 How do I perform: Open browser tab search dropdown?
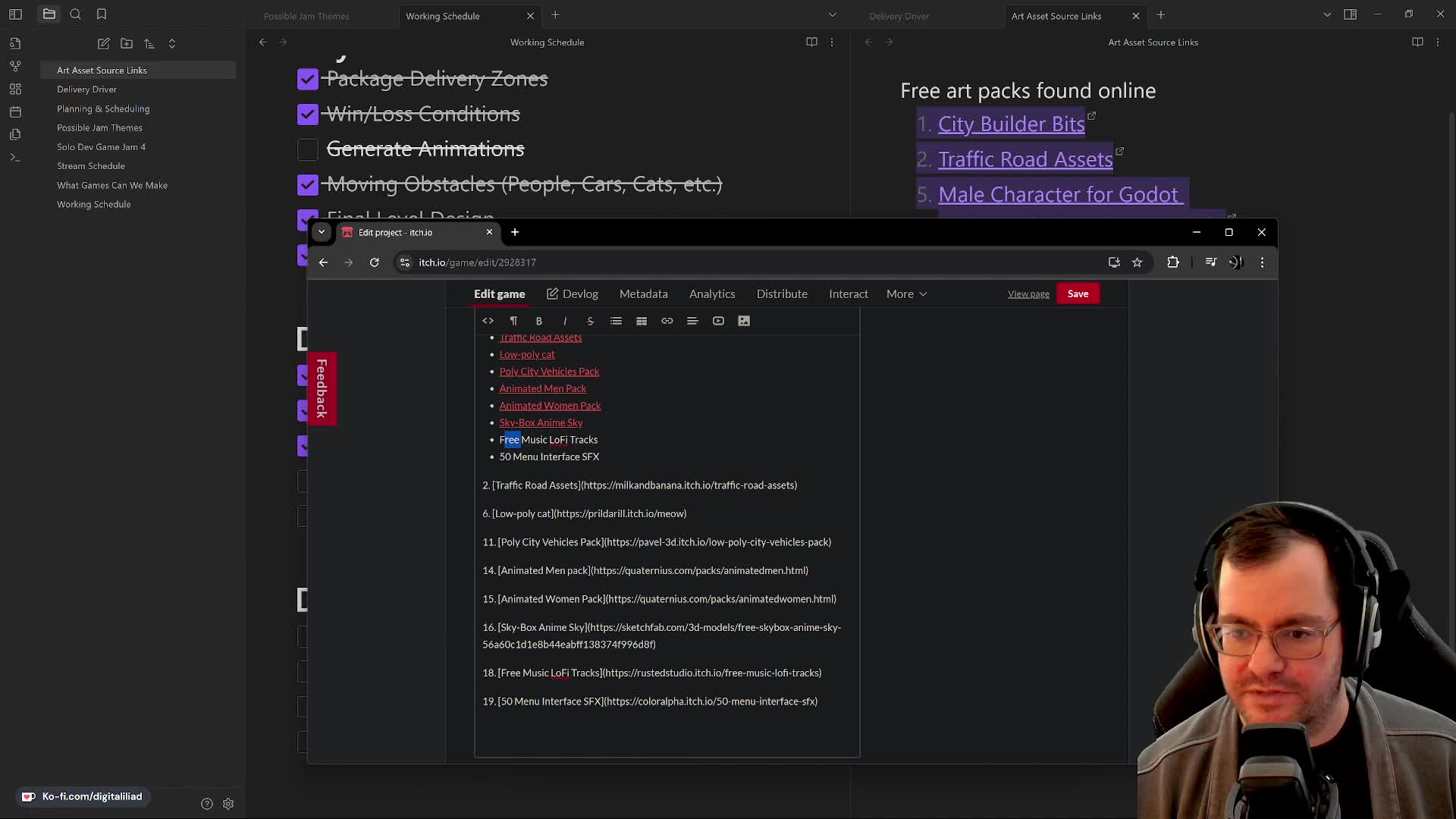(x=322, y=232)
